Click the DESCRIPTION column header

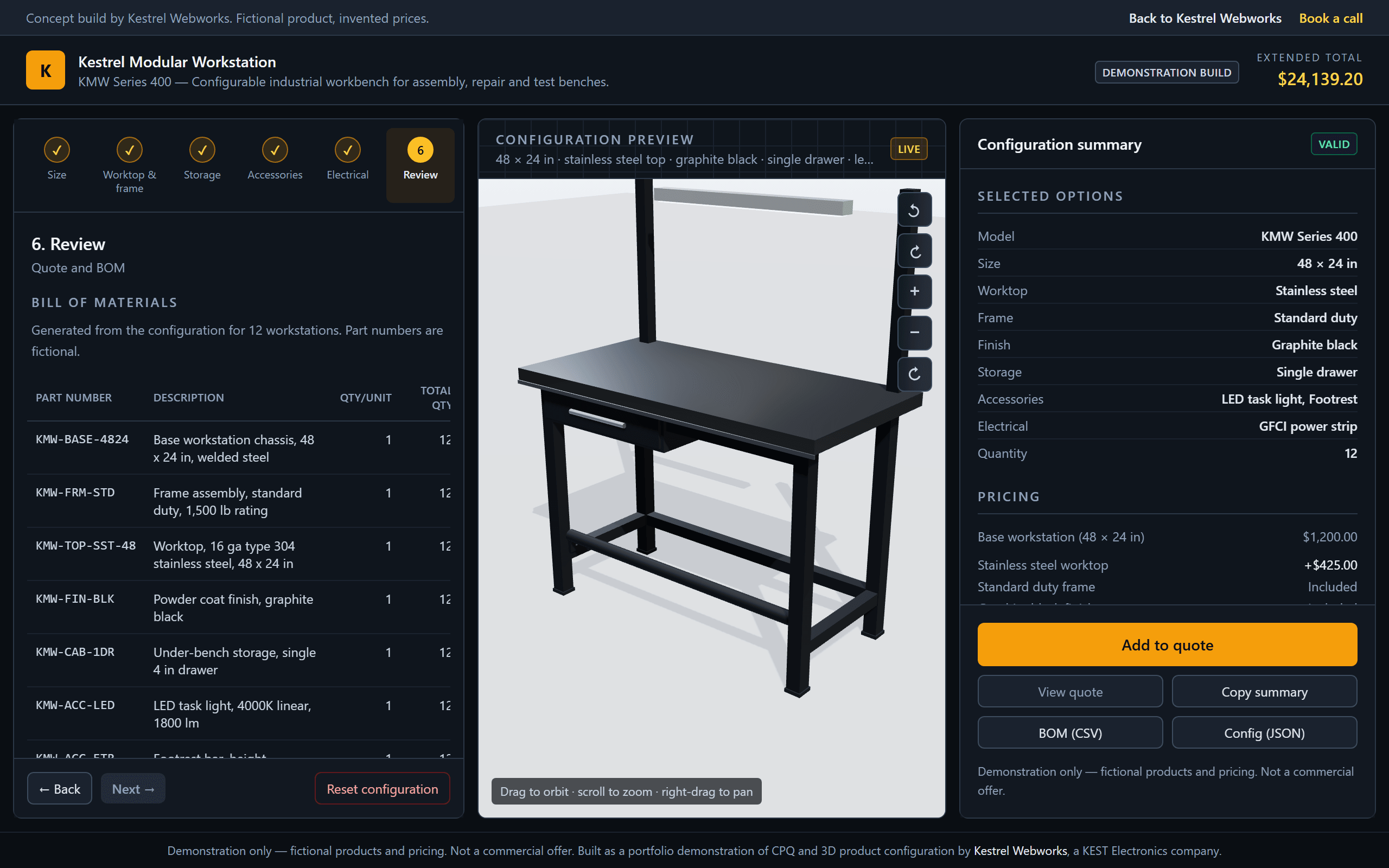coord(188,397)
